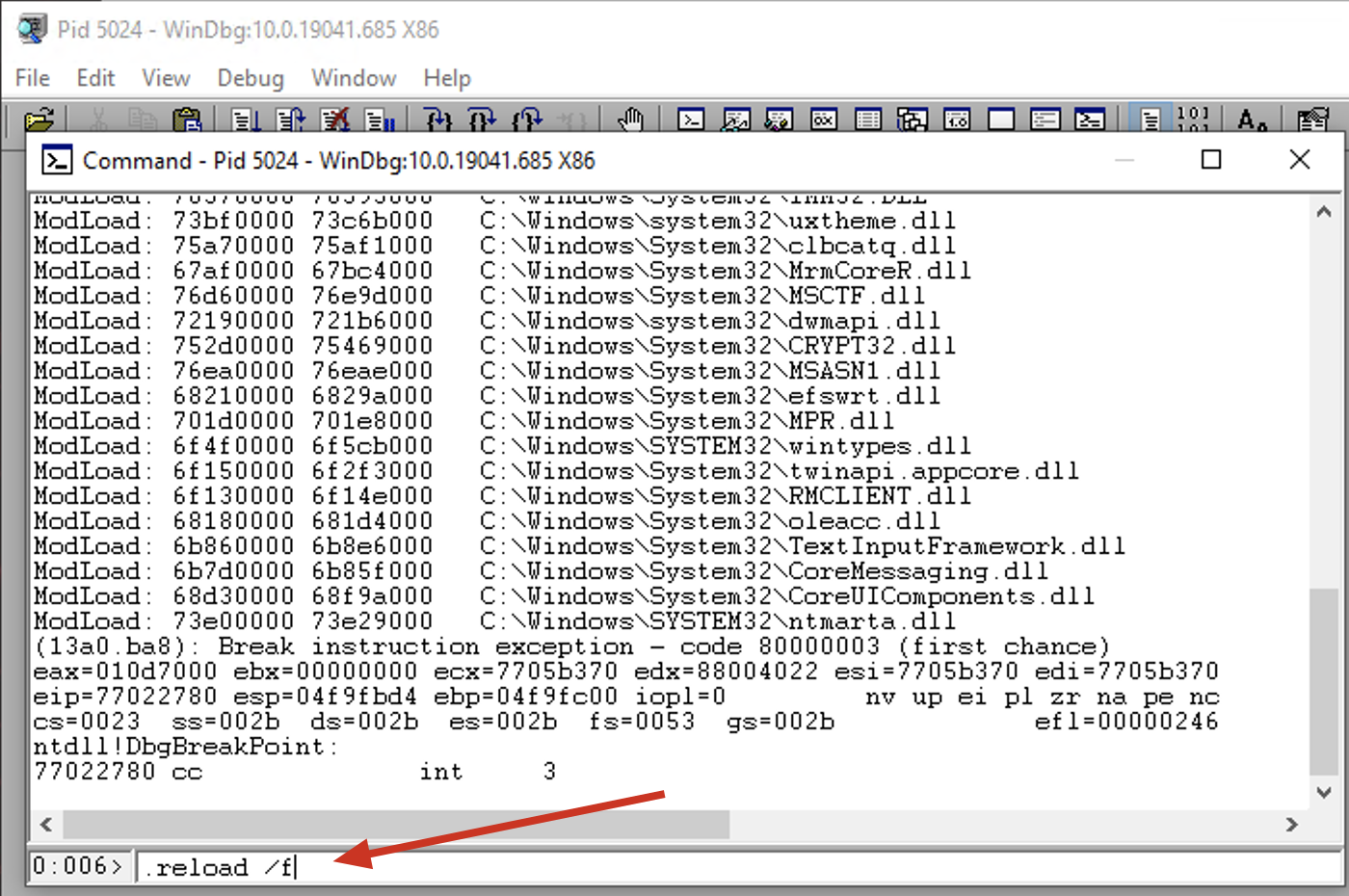Click the Stop Debugging icon
1349x896 pixels.
pyautogui.click(x=334, y=120)
